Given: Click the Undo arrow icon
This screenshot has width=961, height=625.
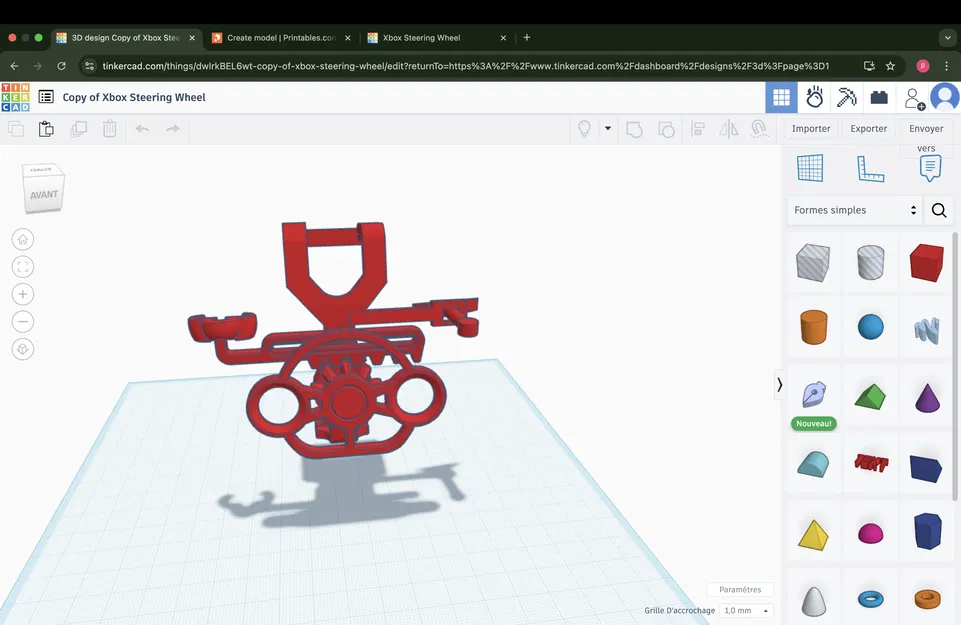Looking at the screenshot, I should [140, 128].
